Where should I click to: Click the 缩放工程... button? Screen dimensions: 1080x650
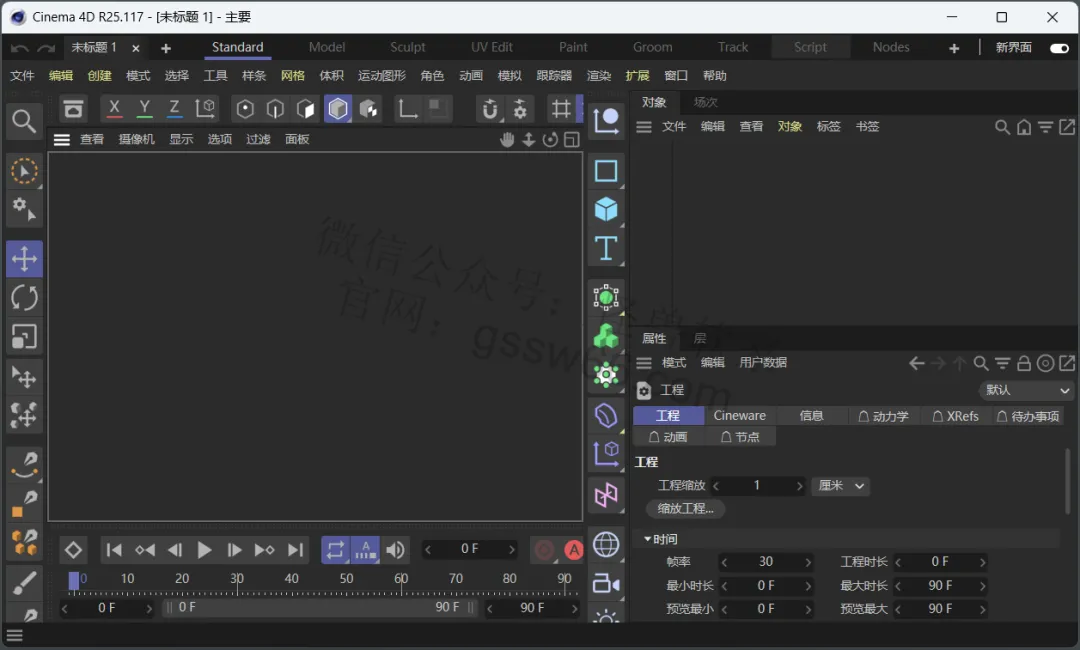click(685, 509)
